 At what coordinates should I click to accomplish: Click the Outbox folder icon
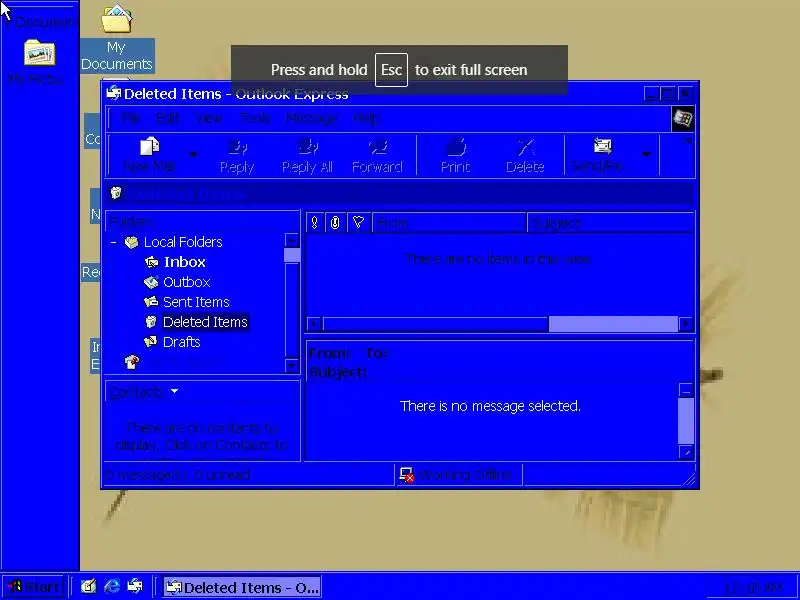[x=152, y=282]
